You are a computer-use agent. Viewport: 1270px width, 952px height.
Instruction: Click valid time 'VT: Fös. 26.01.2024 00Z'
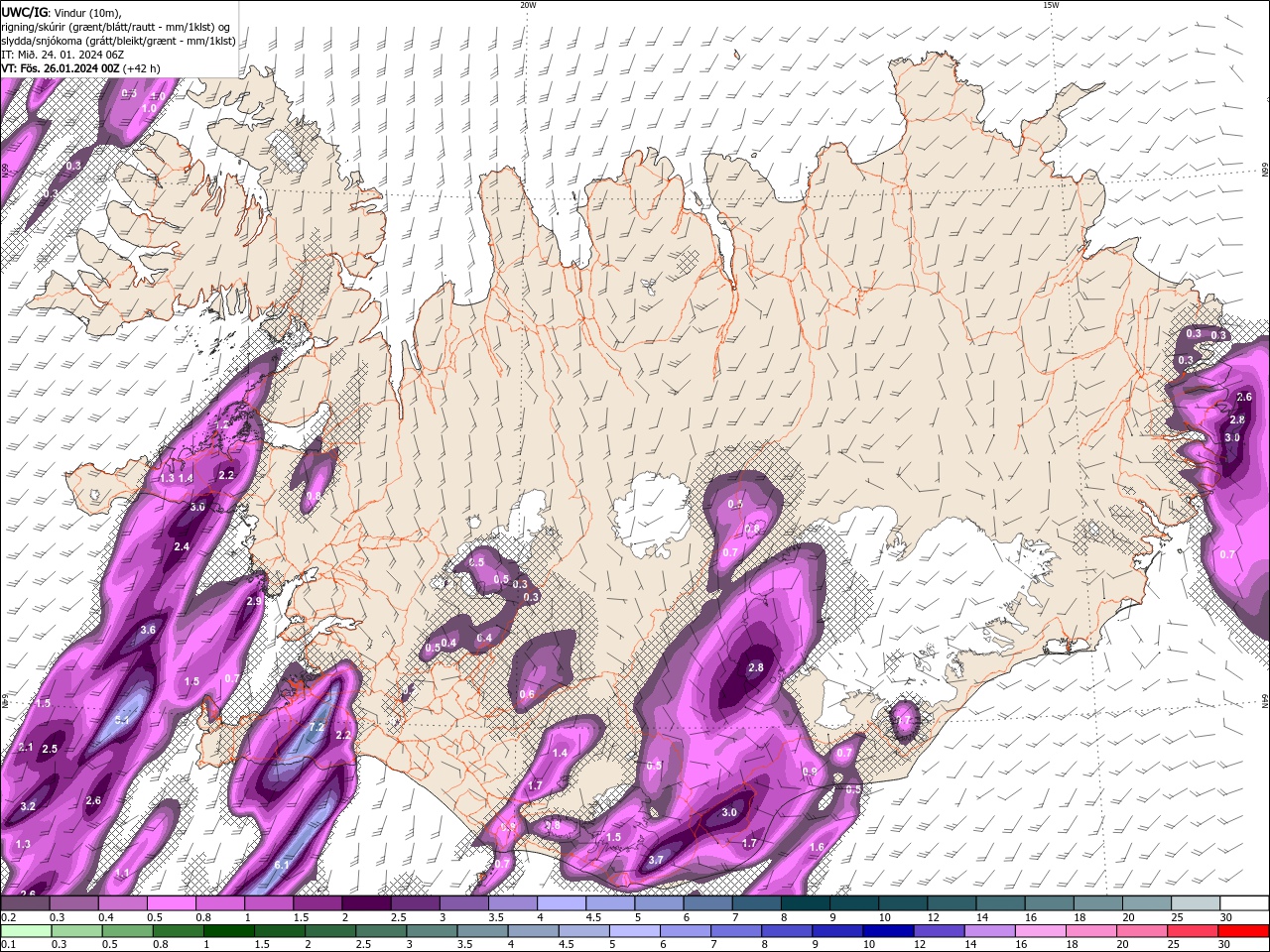pos(61,68)
